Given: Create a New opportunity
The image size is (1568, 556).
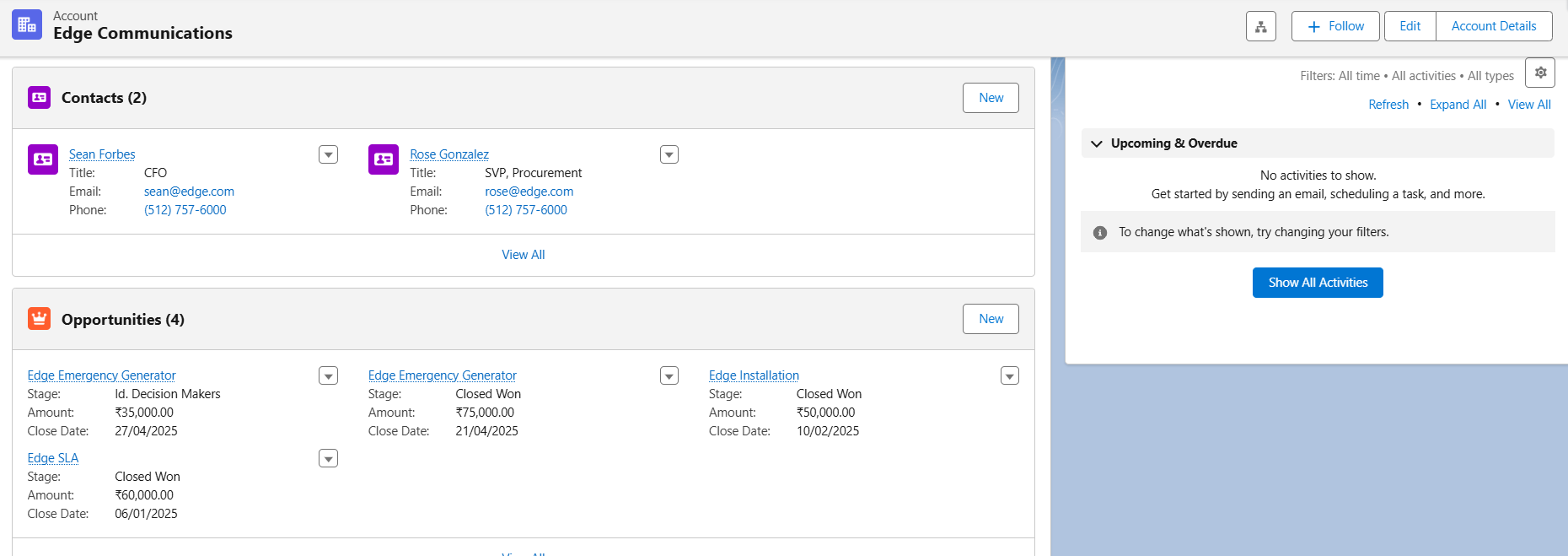Looking at the screenshot, I should [x=991, y=319].
